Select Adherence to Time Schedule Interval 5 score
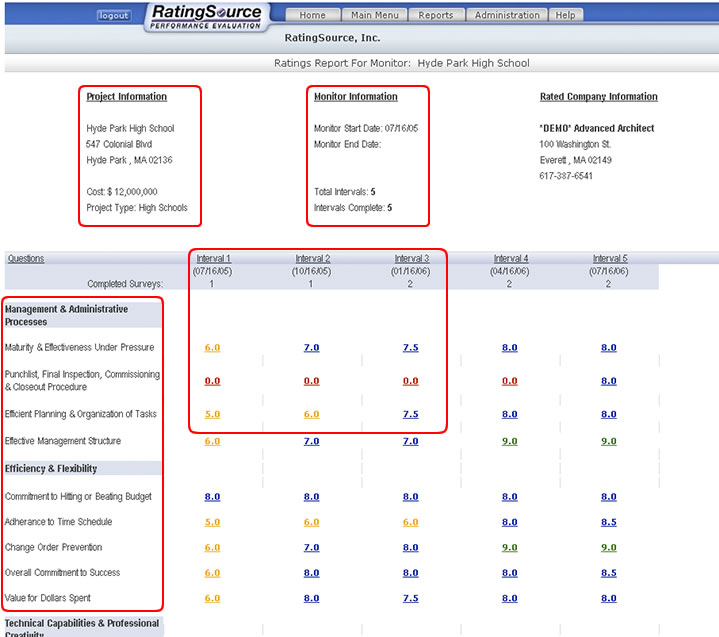The width and height of the screenshot is (719, 637). [x=609, y=522]
